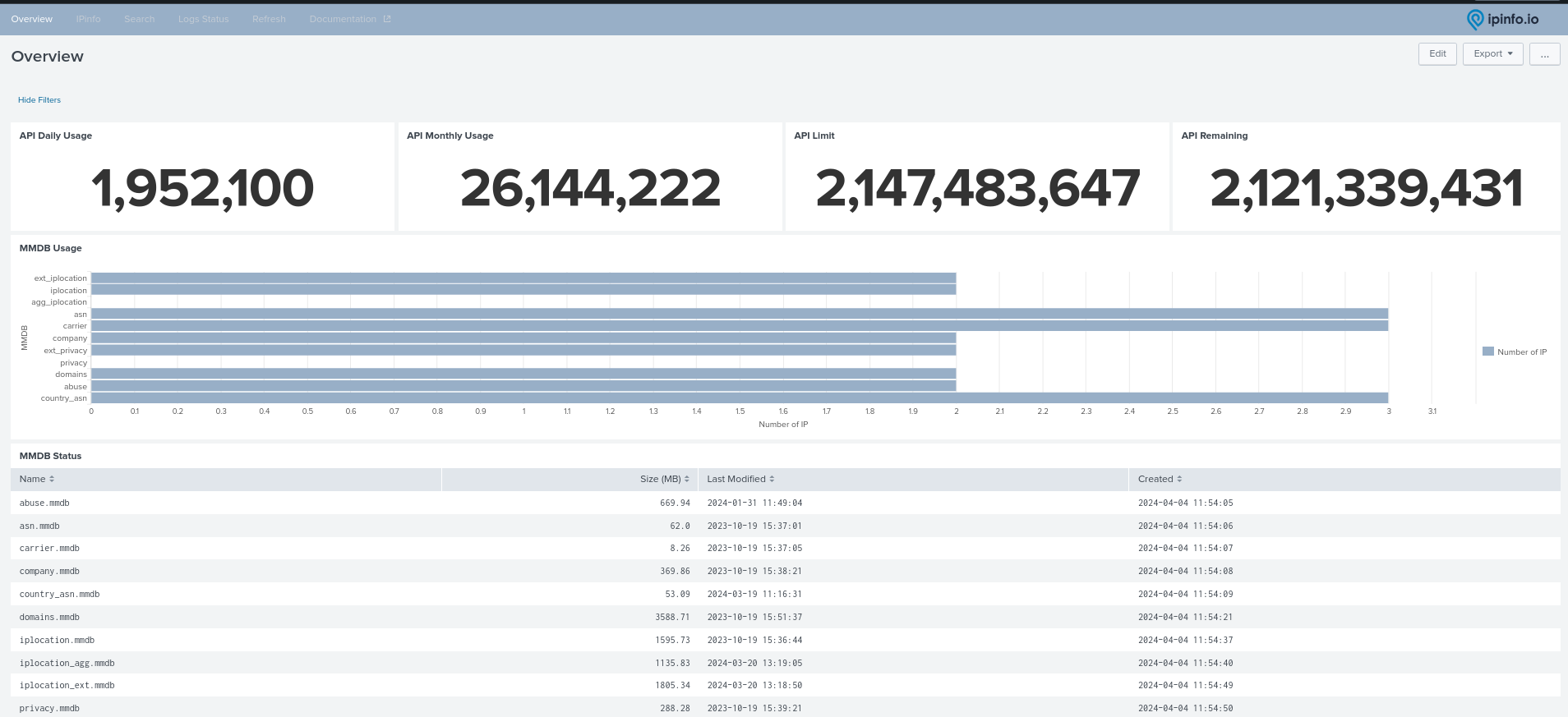Open the Refresh menu item

(269, 19)
